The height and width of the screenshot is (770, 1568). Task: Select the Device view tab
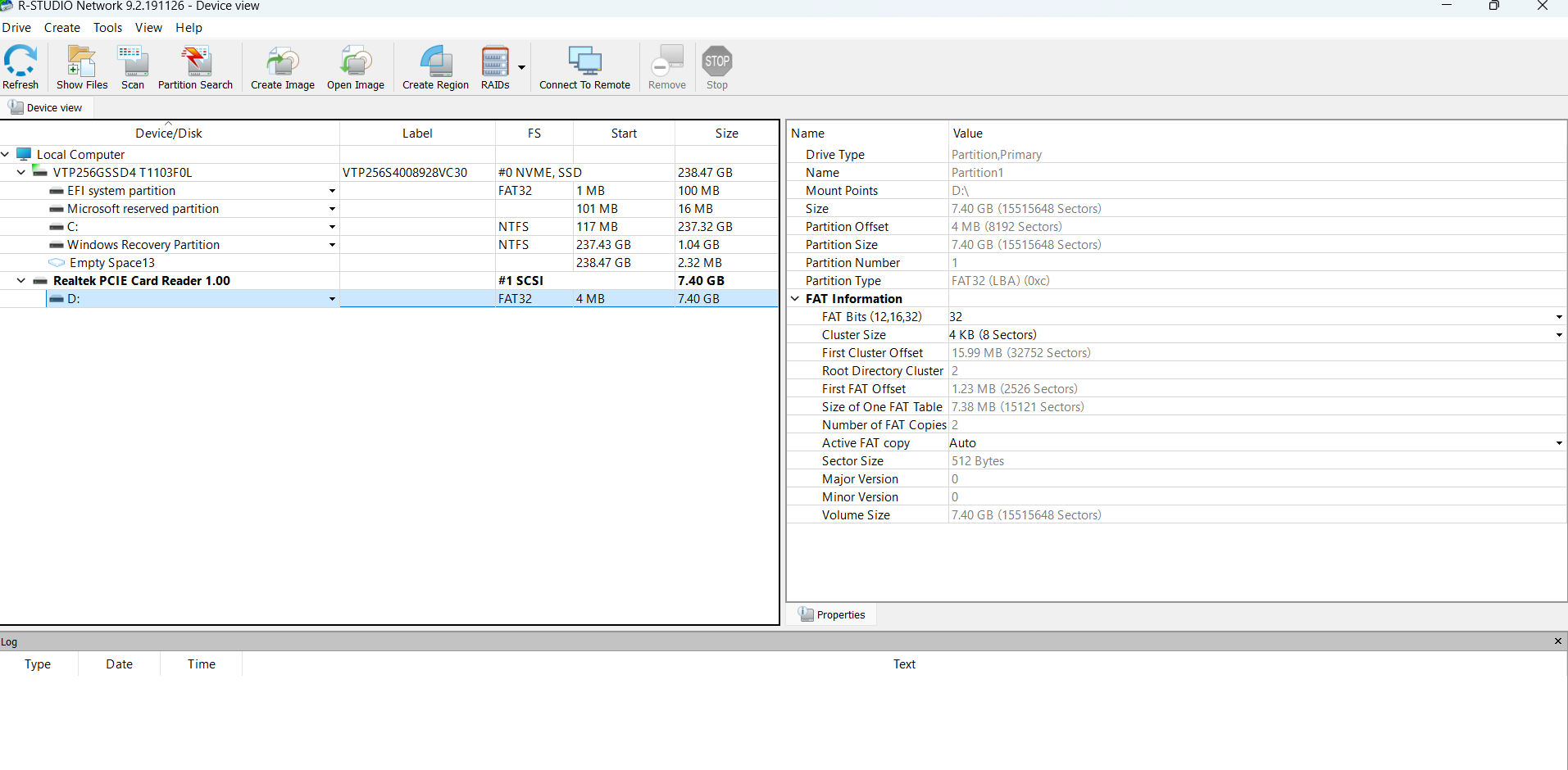pos(47,107)
